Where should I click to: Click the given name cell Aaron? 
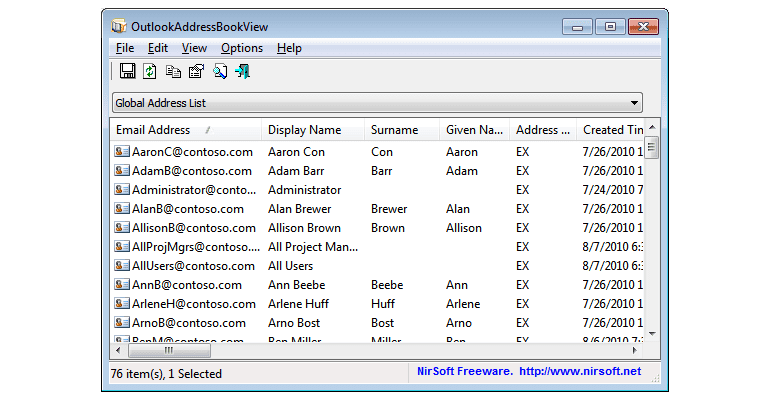pos(462,152)
